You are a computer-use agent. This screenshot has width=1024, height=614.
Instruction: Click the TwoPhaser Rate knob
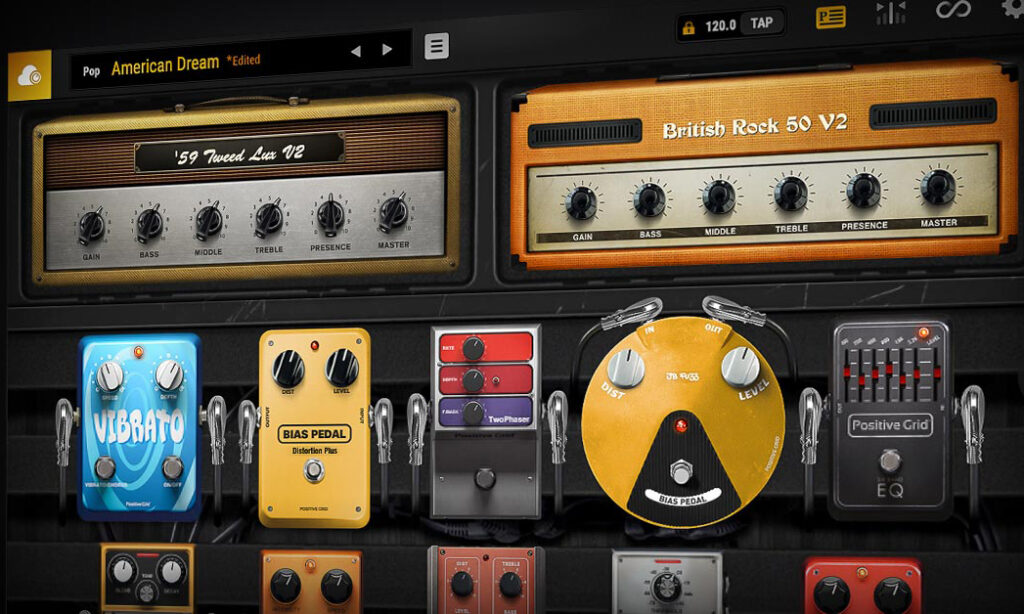[x=473, y=348]
